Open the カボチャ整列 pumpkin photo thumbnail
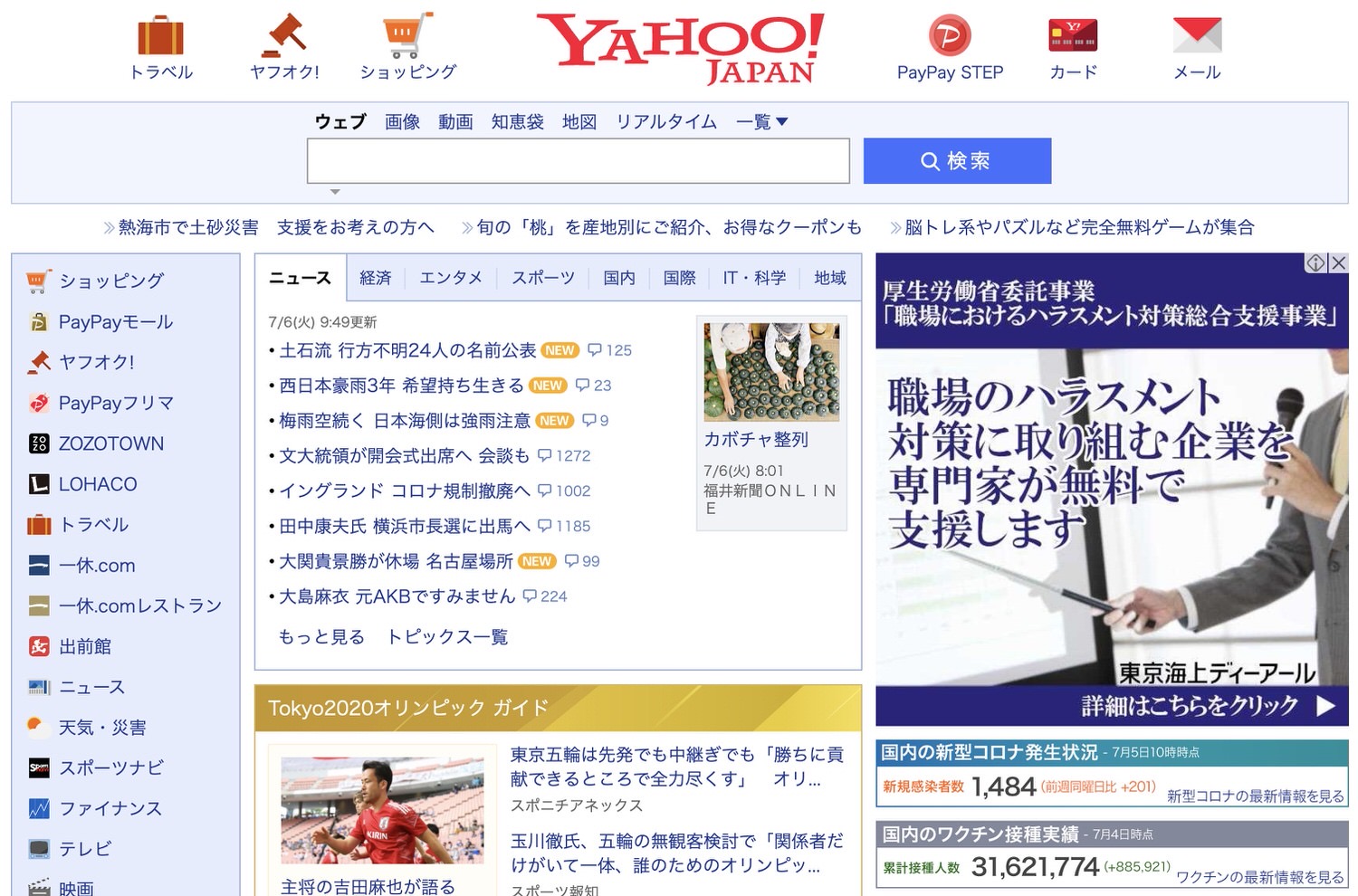This screenshot has width=1358, height=896. 772,372
